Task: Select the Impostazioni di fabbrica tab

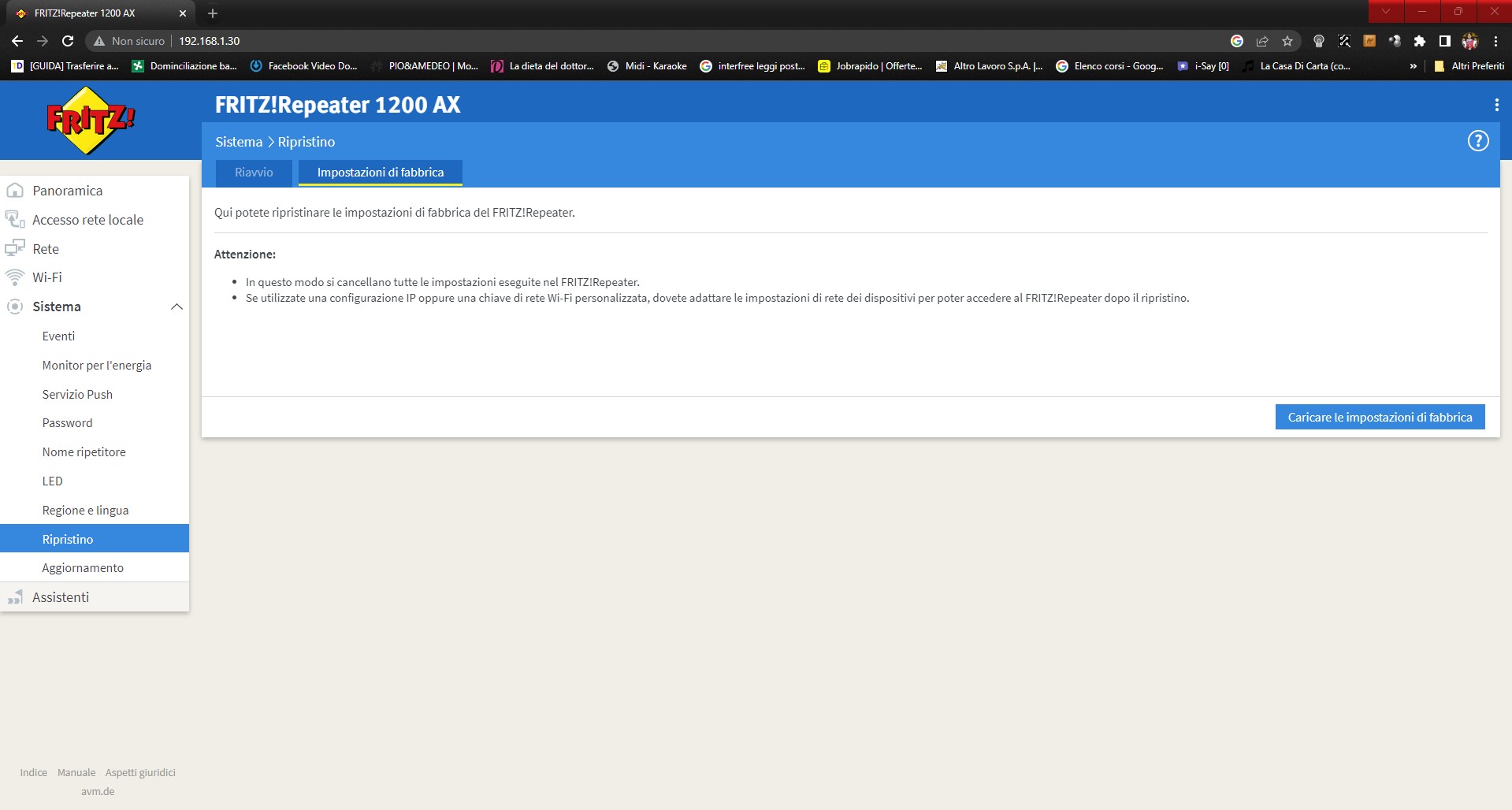Action: click(381, 173)
